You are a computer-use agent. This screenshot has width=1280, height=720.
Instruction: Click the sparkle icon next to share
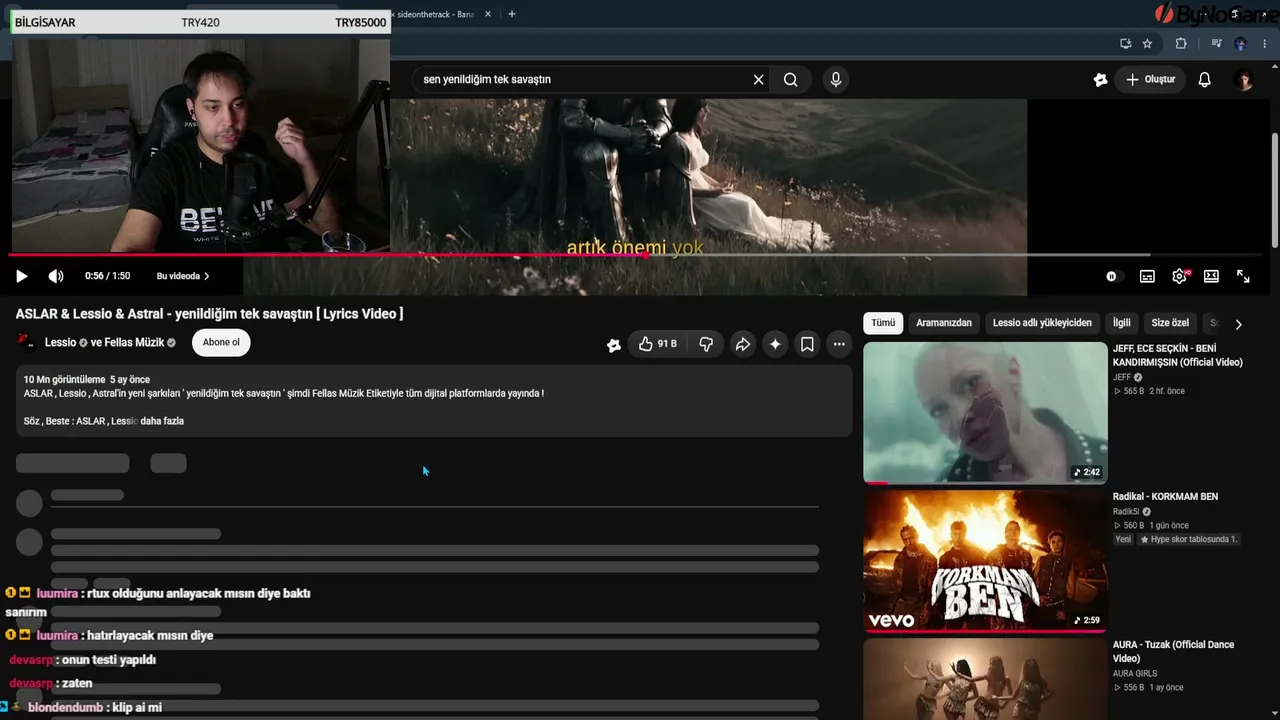775,344
